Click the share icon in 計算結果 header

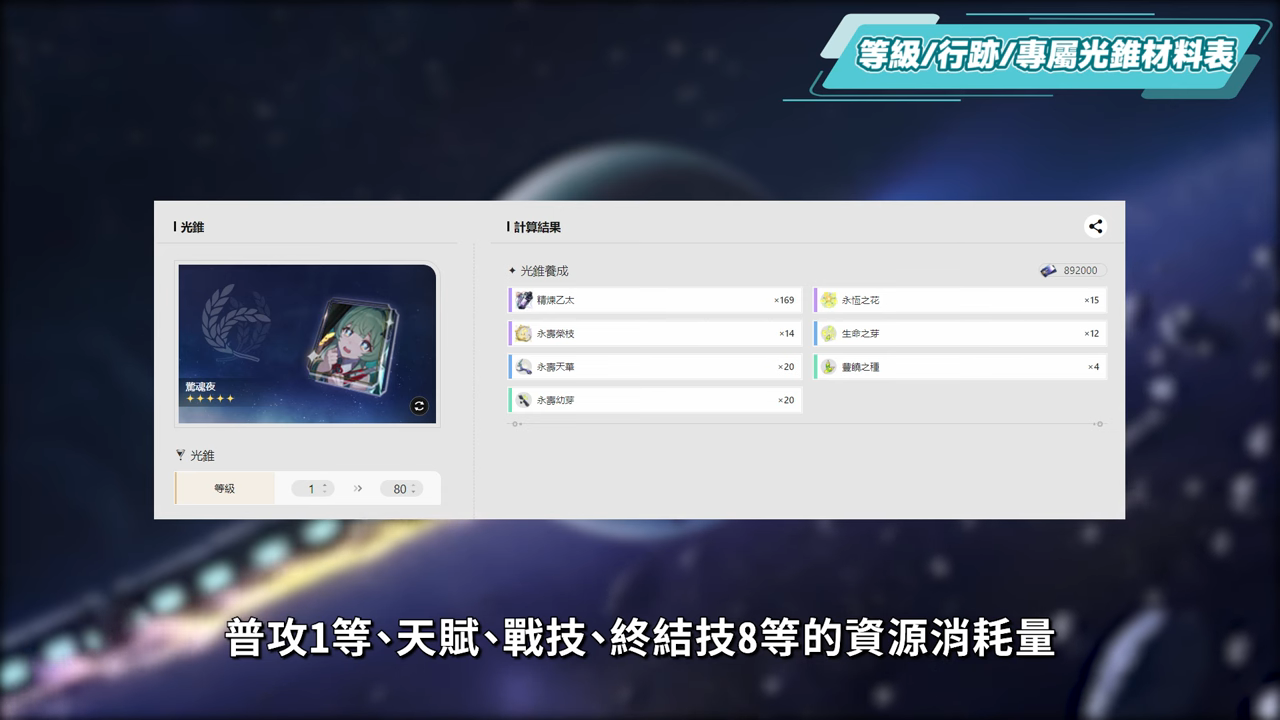click(1095, 226)
